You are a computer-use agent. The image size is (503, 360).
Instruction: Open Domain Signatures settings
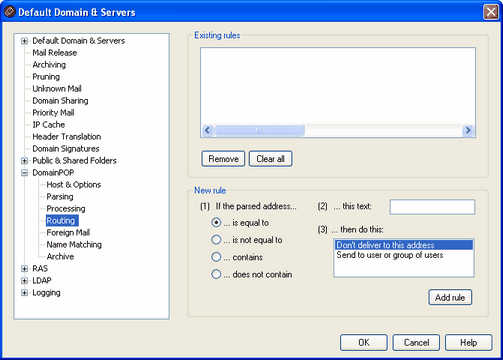tap(66, 149)
